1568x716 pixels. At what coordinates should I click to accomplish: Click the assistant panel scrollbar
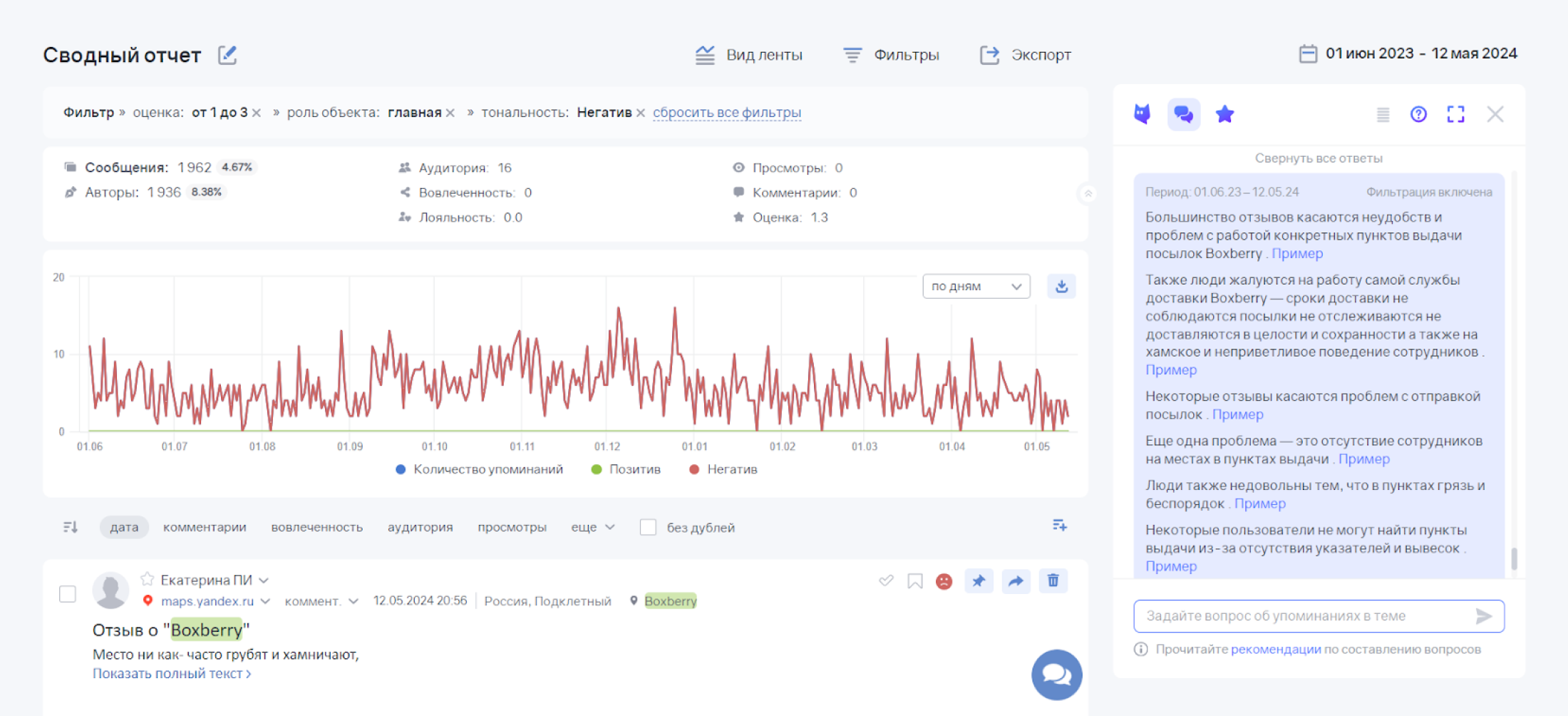1514,558
